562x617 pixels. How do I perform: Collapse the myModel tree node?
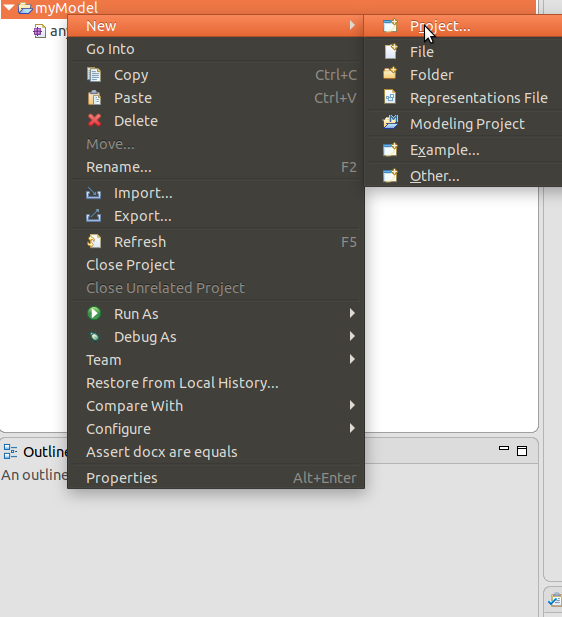[x=9, y=7]
